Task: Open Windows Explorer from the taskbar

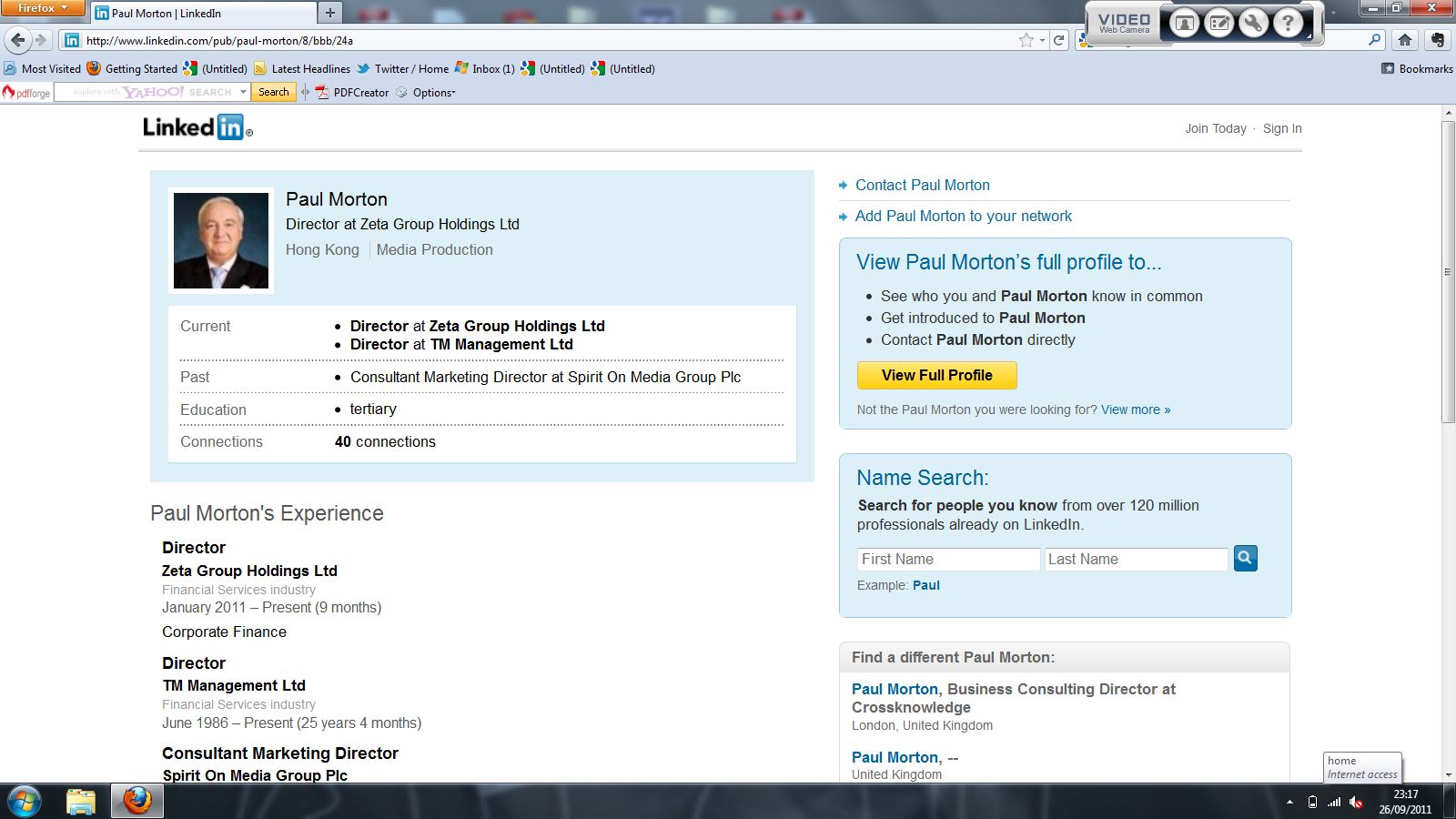Action: 81,802
